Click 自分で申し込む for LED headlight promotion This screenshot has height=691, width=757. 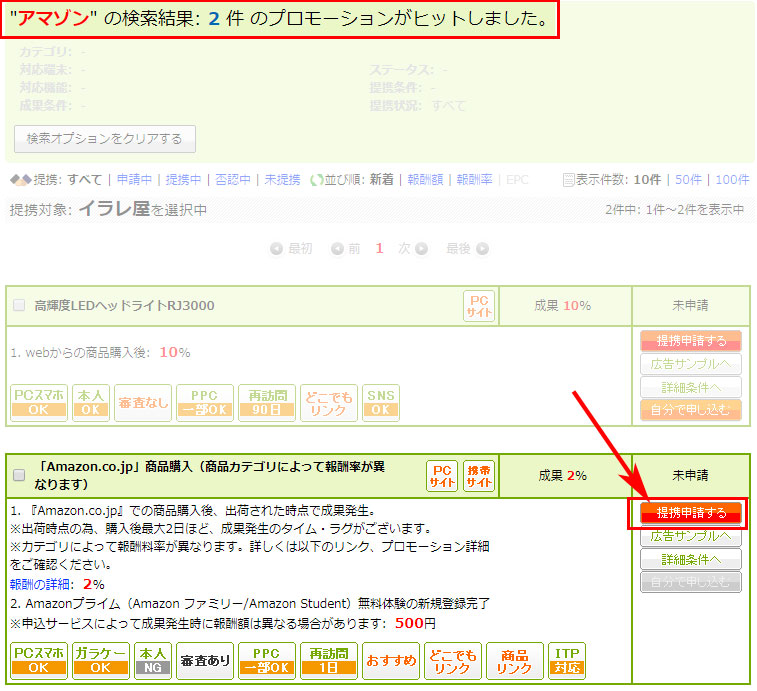point(691,410)
